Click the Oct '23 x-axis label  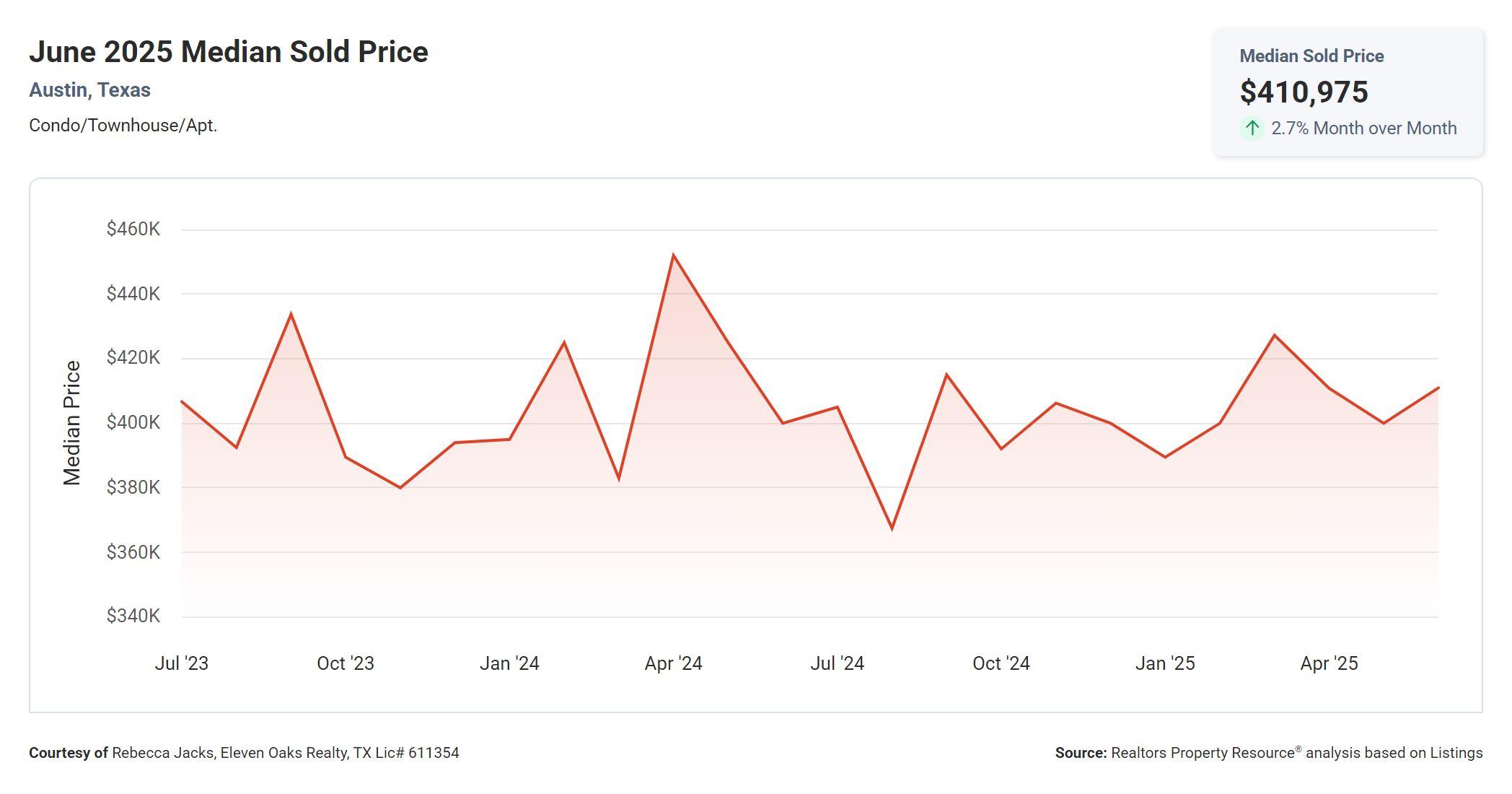click(346, 663)
